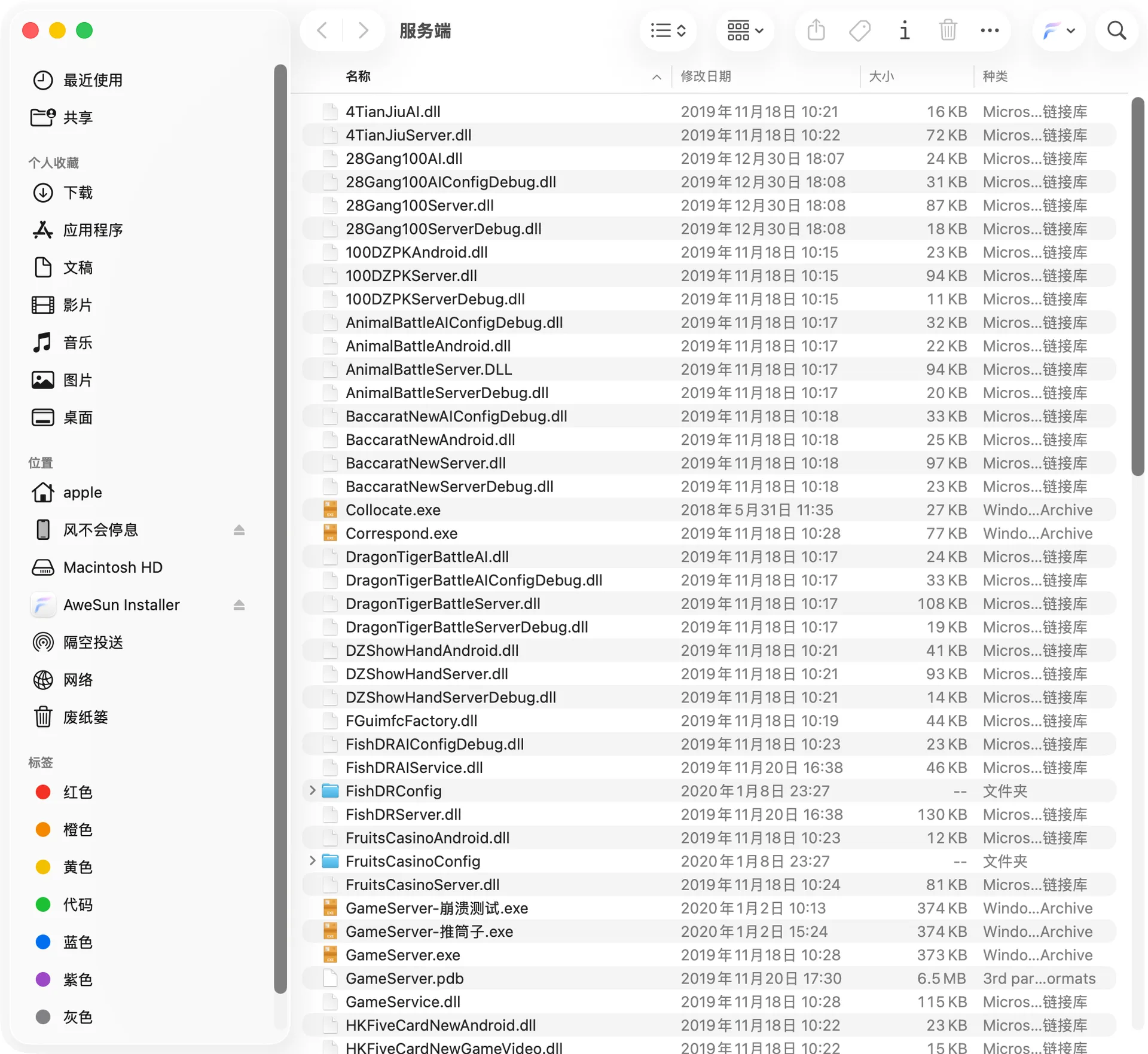Click the Share toolbar icon
1148x1054 pixels.
click(816, 30)
